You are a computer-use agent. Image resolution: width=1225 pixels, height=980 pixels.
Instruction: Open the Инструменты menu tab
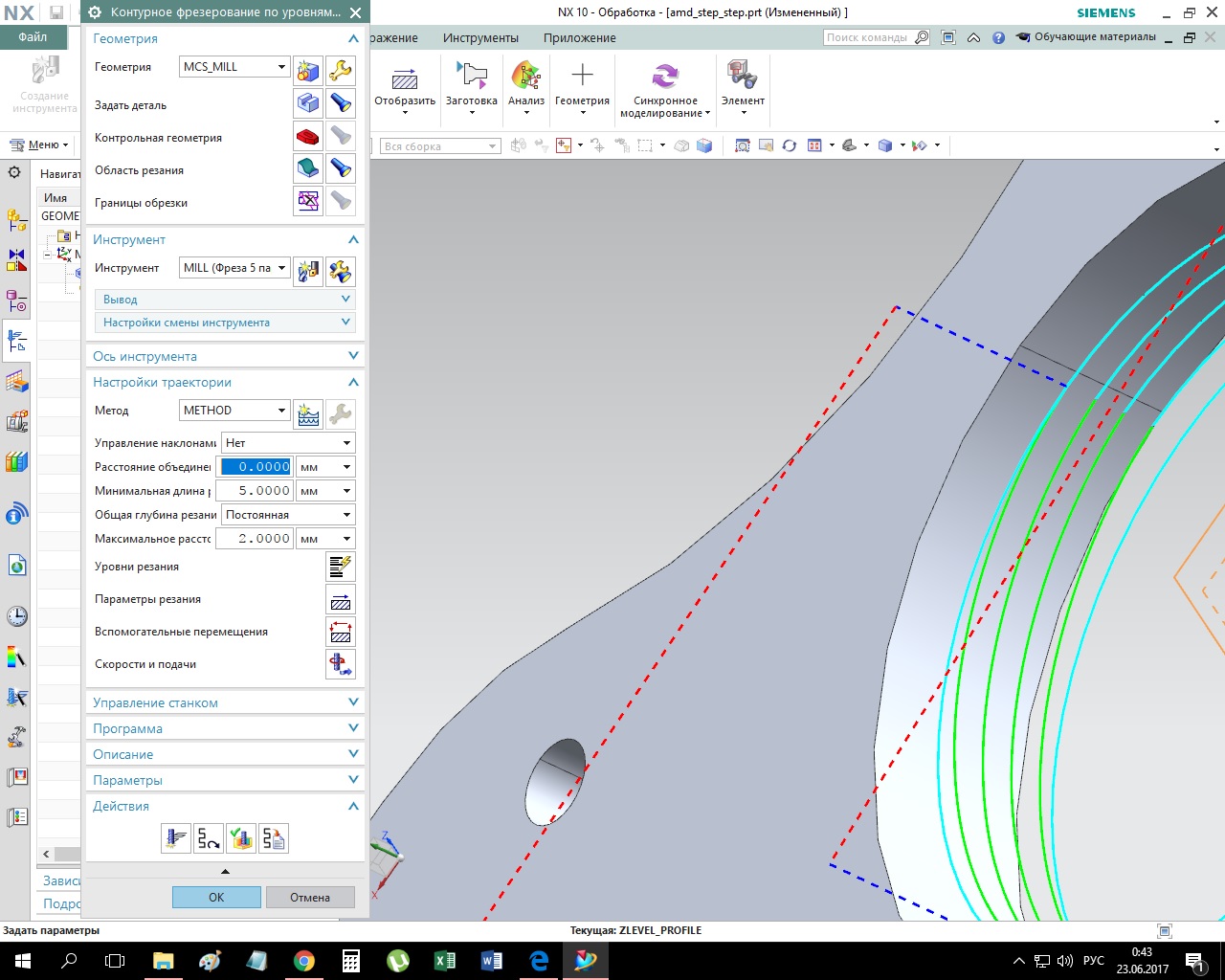tap(480, 38)
